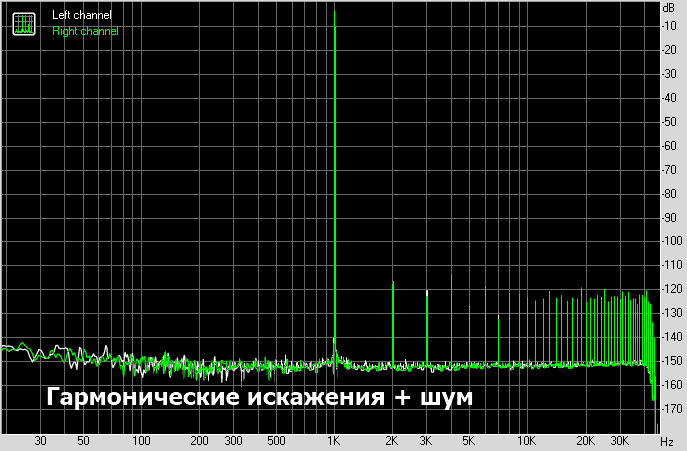Image resolution: width=687 pixels, height=451 pixels.
Task: Click the 50 frequency axis label
Action: pyautogui.click(x=83, y=441)
